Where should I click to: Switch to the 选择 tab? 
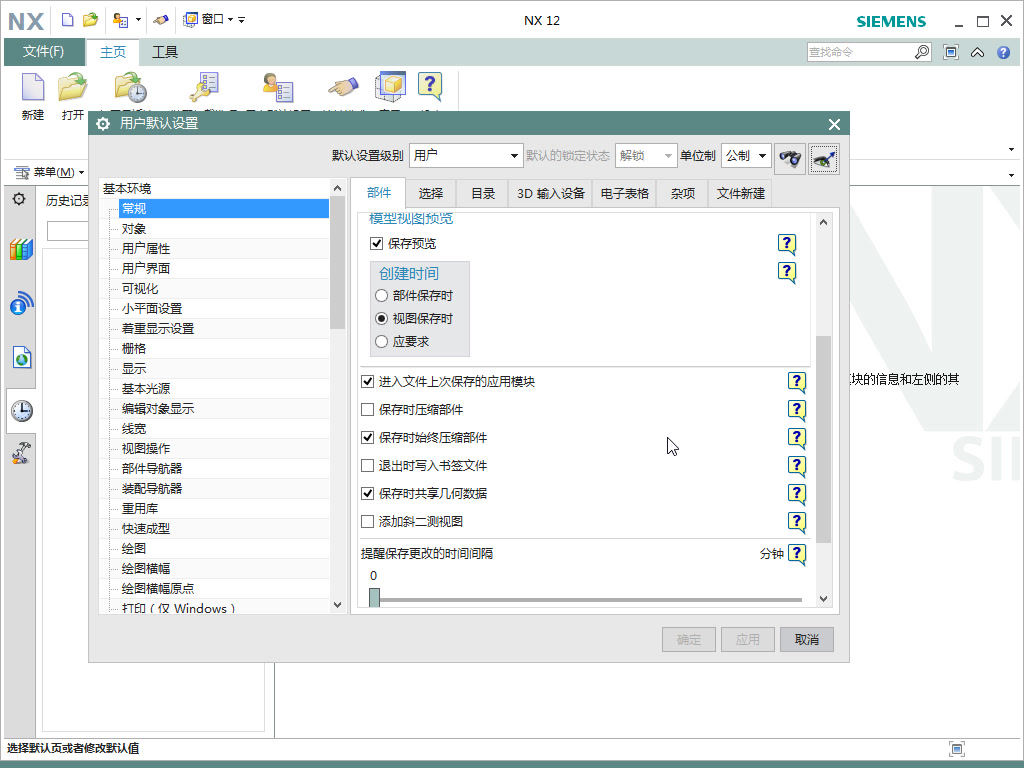[430, 194]
